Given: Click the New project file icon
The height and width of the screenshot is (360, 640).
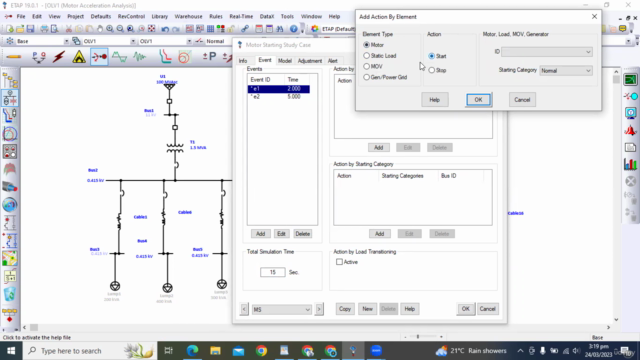Looking at the screenshot, I should click(x=9, y=29).
